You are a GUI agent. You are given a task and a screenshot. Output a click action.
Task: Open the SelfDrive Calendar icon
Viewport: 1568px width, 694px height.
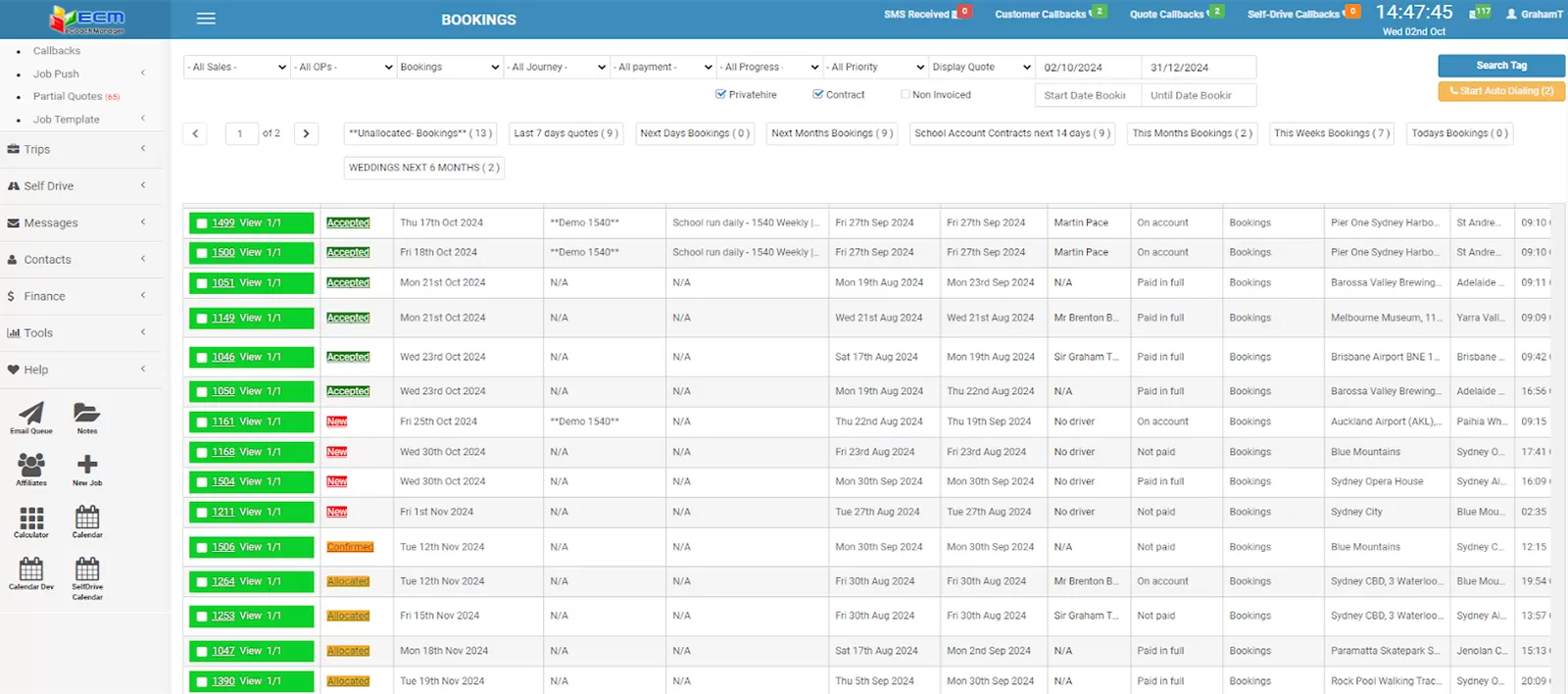tap(87, 571)
